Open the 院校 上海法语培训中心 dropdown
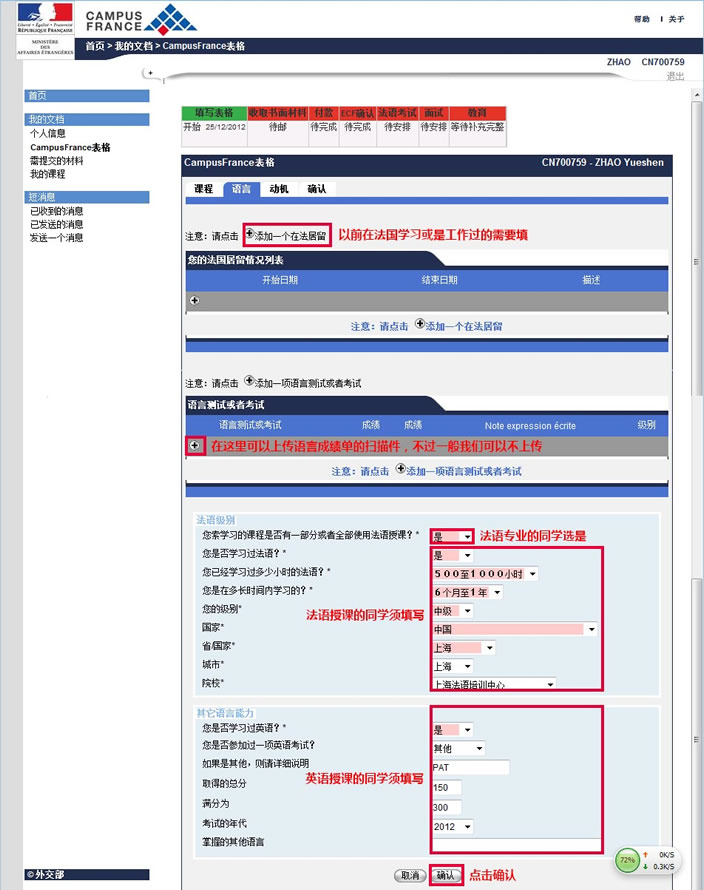Viewport: 704px width, 890px height. coord(494,684)
